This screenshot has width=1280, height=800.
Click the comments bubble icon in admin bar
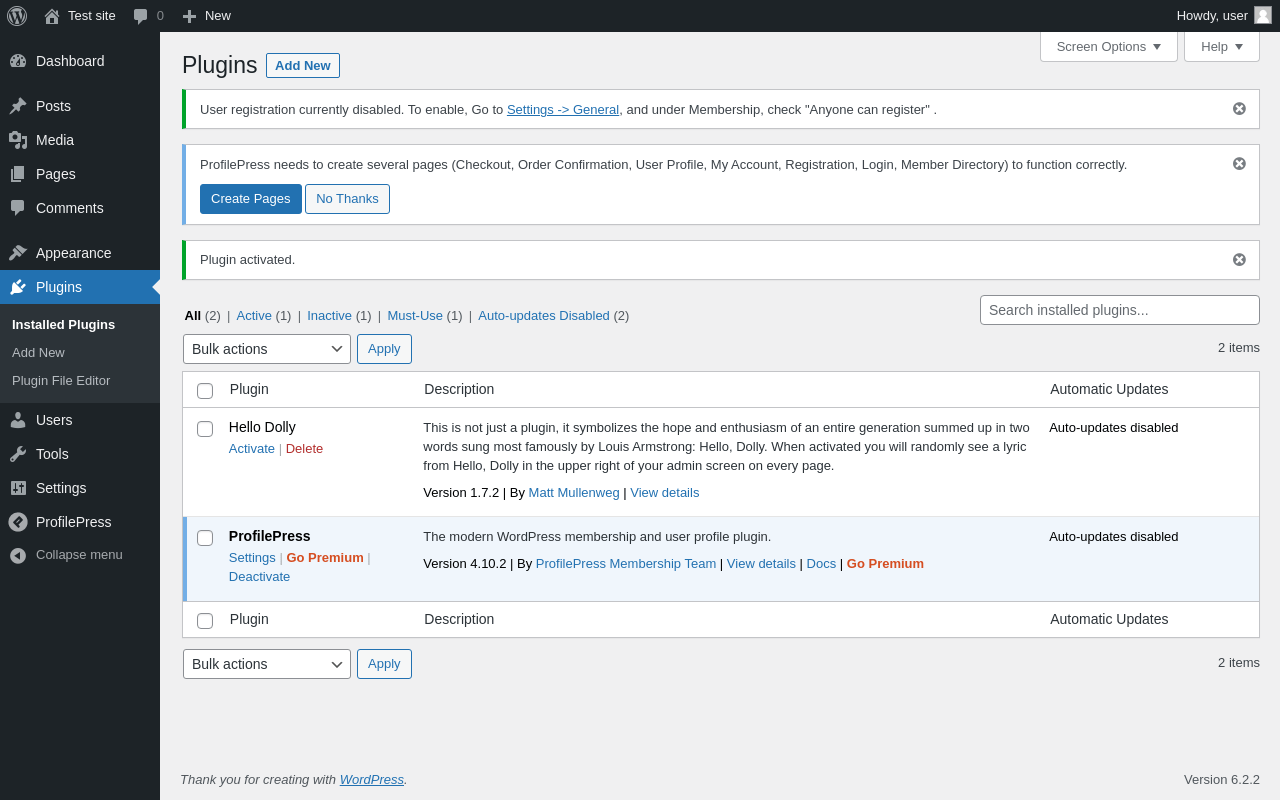(x=141, y=16)
